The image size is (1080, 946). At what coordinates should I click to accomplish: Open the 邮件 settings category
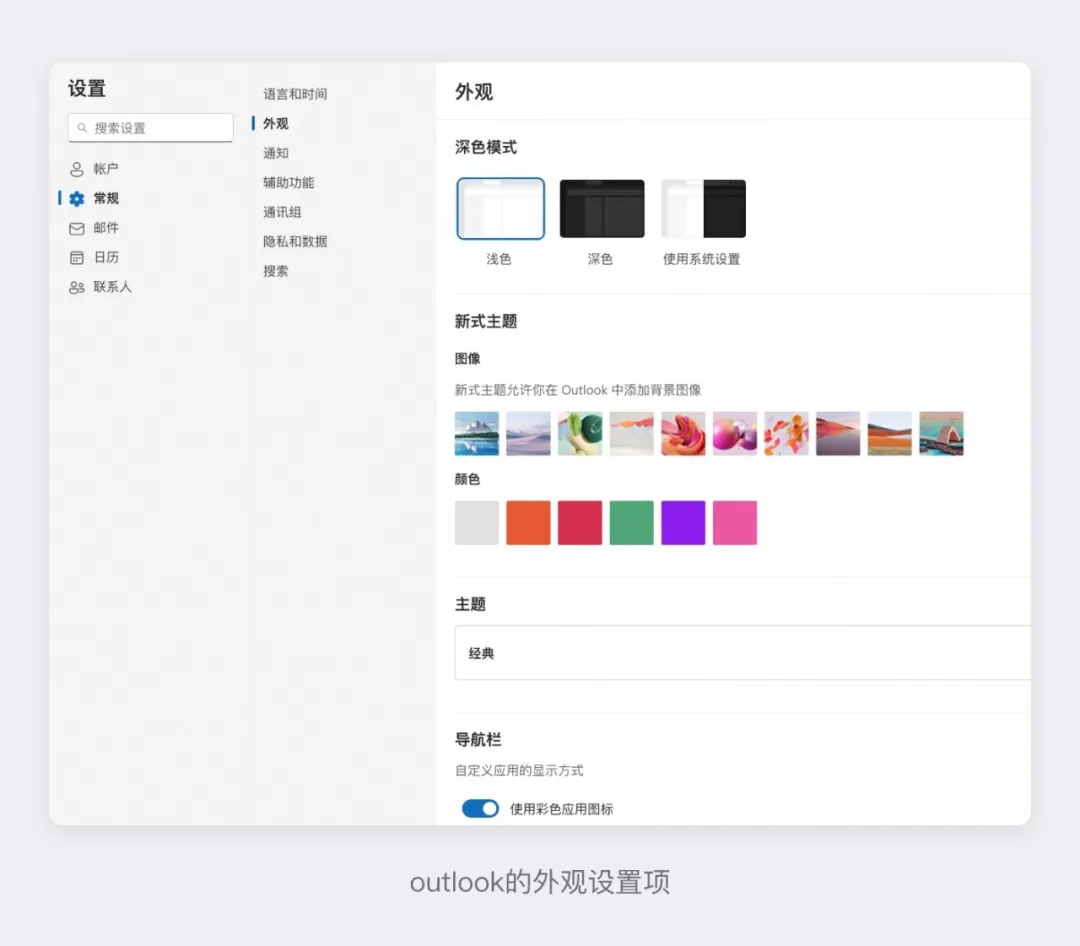tap(106, 228)
